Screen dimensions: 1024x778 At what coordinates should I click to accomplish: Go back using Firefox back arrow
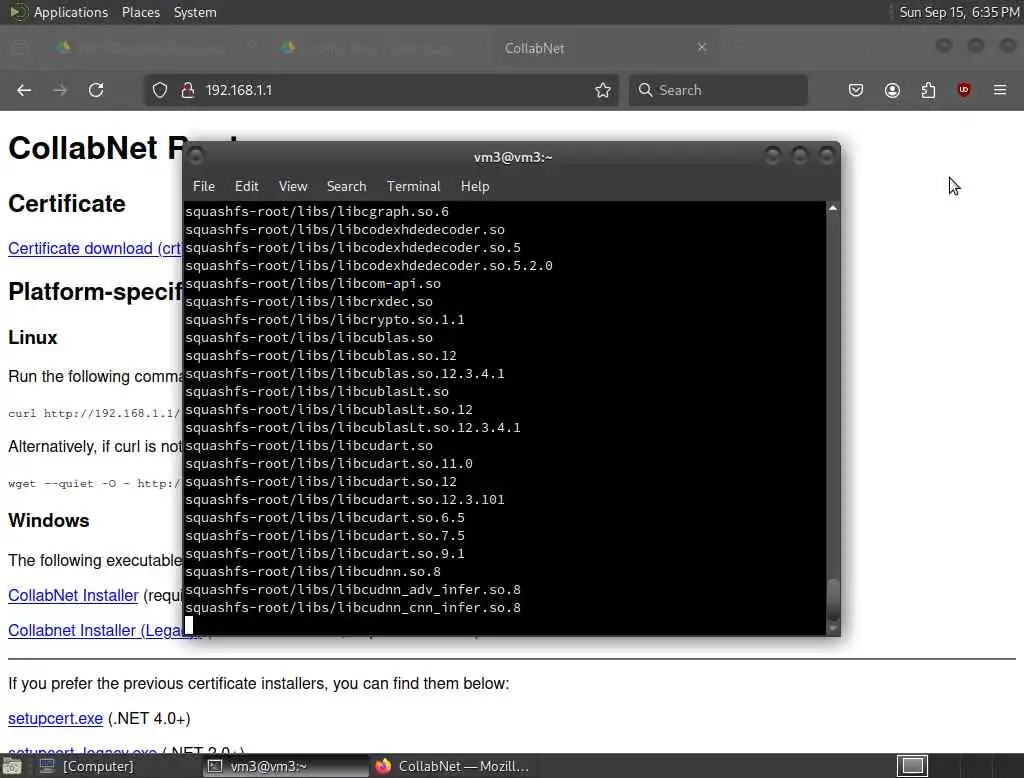[24, 90]
